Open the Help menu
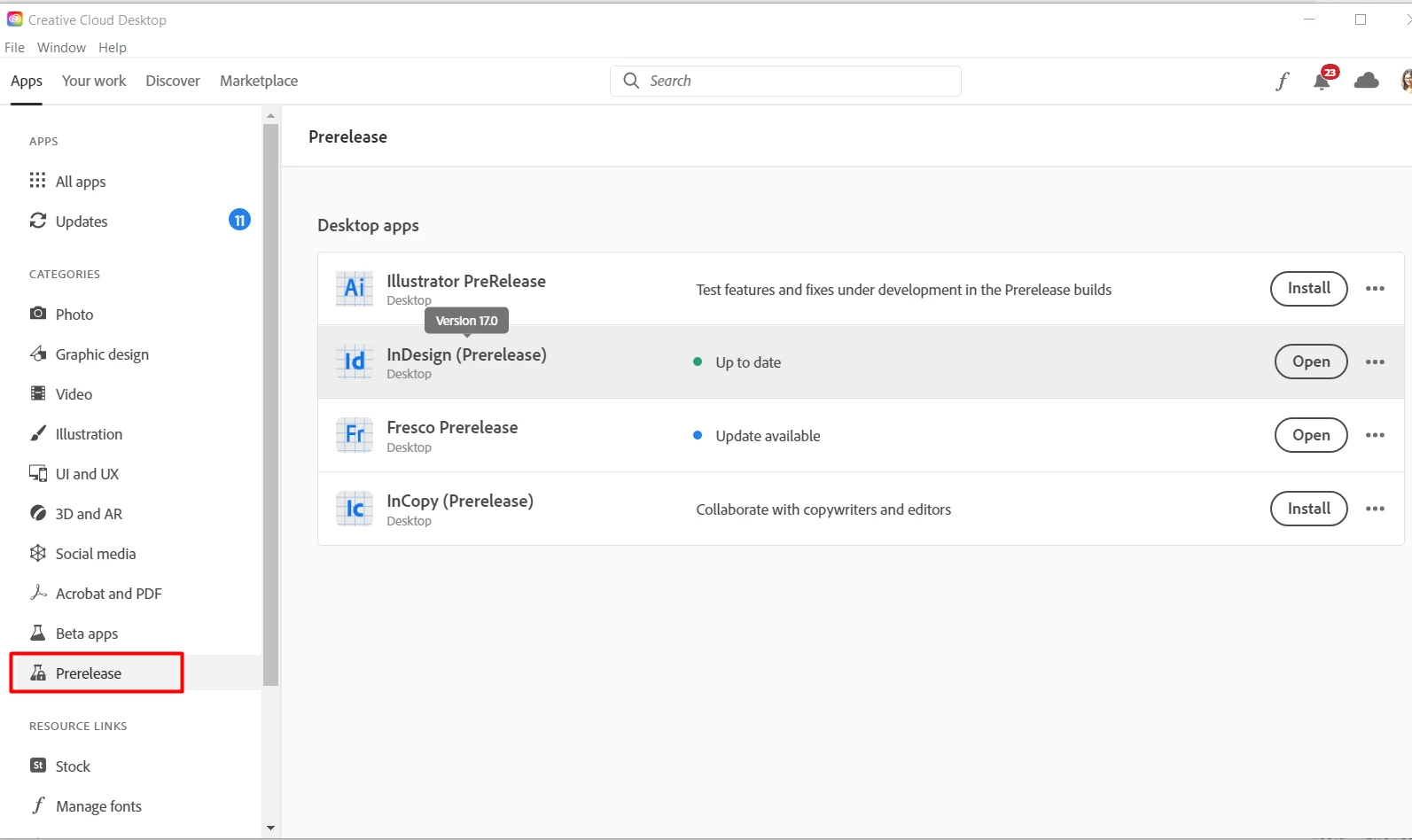Viewport: 1412px width, 840px height. pyautogui.click(x=113, y=48)
